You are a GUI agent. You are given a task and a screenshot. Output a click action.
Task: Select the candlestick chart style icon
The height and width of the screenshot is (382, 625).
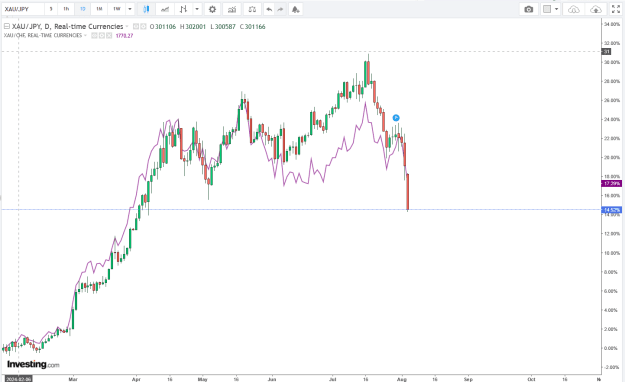click(146, 9)
